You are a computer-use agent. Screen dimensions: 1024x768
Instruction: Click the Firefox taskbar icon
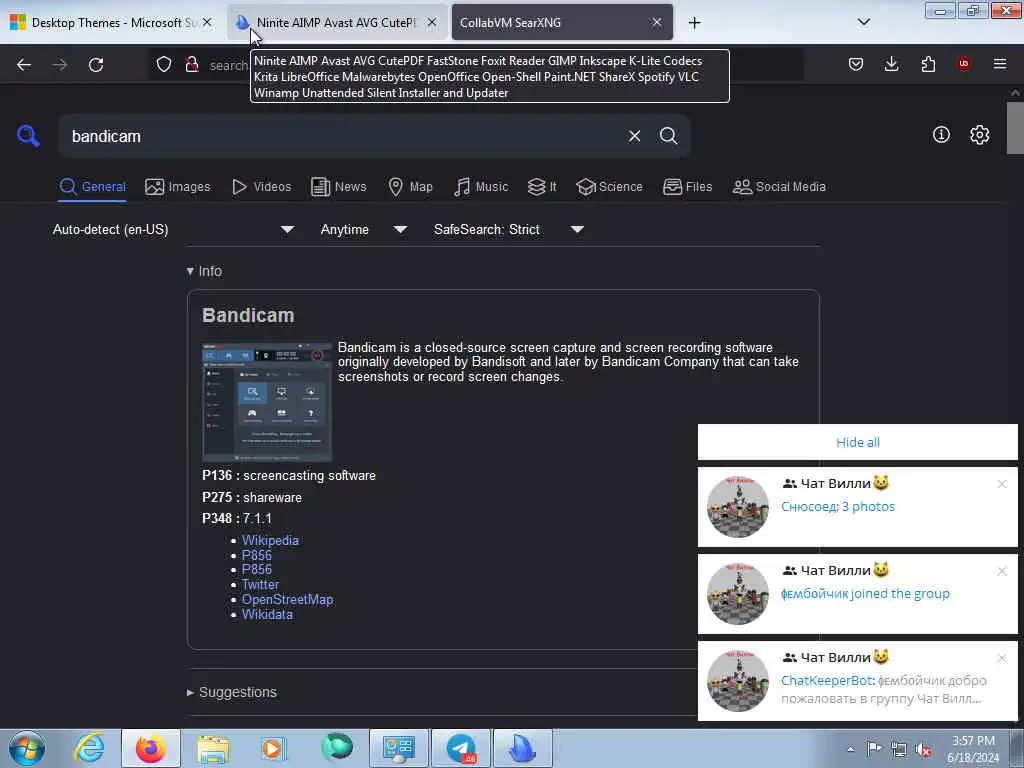[x=151, y=748]
